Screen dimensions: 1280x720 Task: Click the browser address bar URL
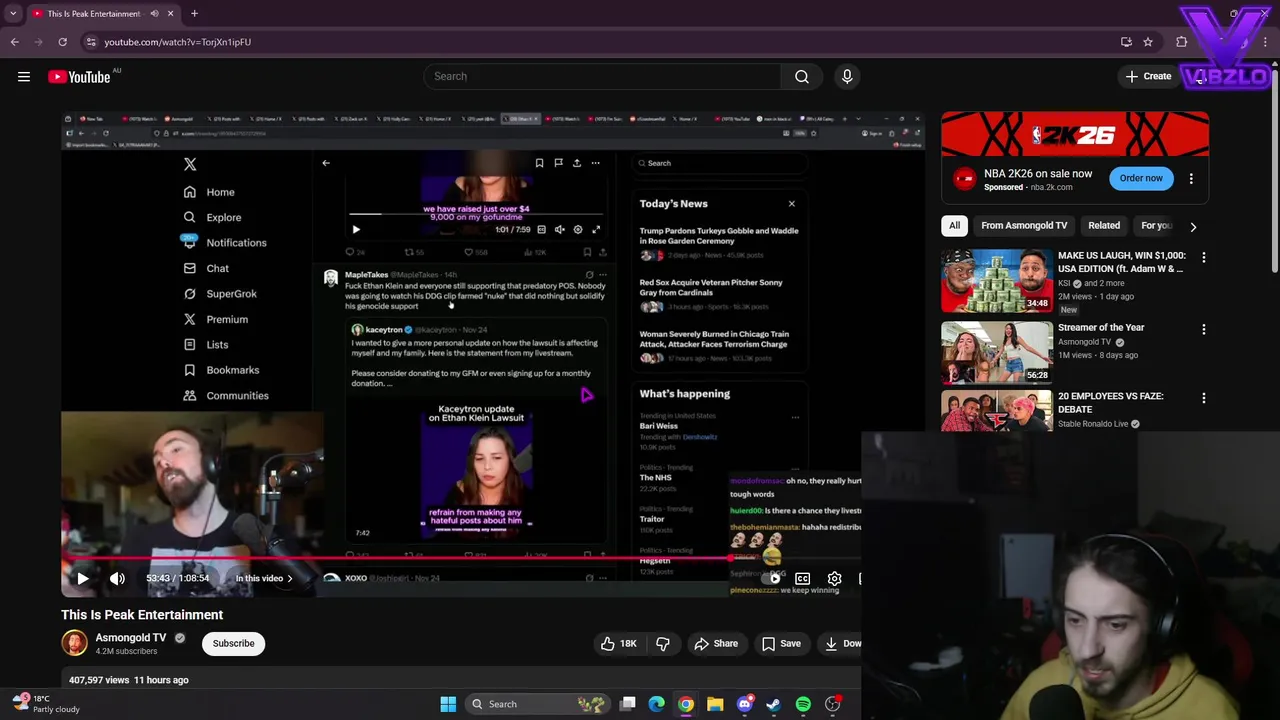[178, 42]
